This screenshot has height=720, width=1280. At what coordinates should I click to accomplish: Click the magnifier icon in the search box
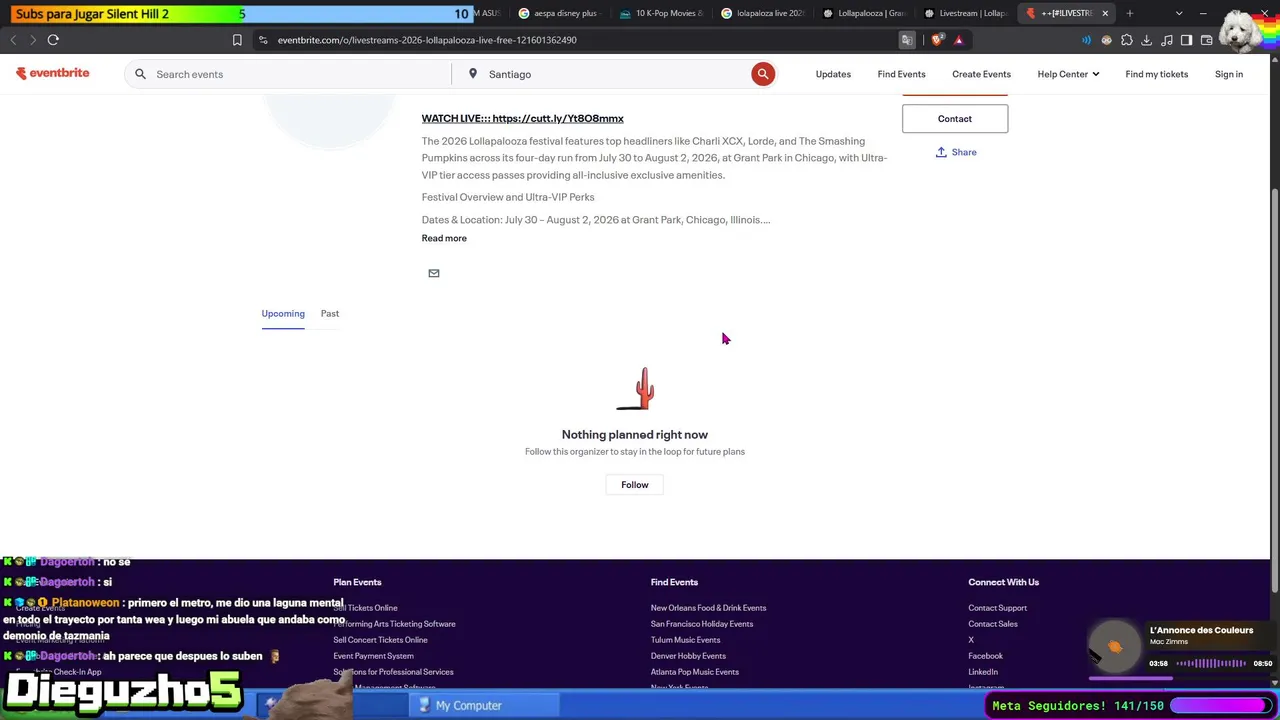[140, 74]
